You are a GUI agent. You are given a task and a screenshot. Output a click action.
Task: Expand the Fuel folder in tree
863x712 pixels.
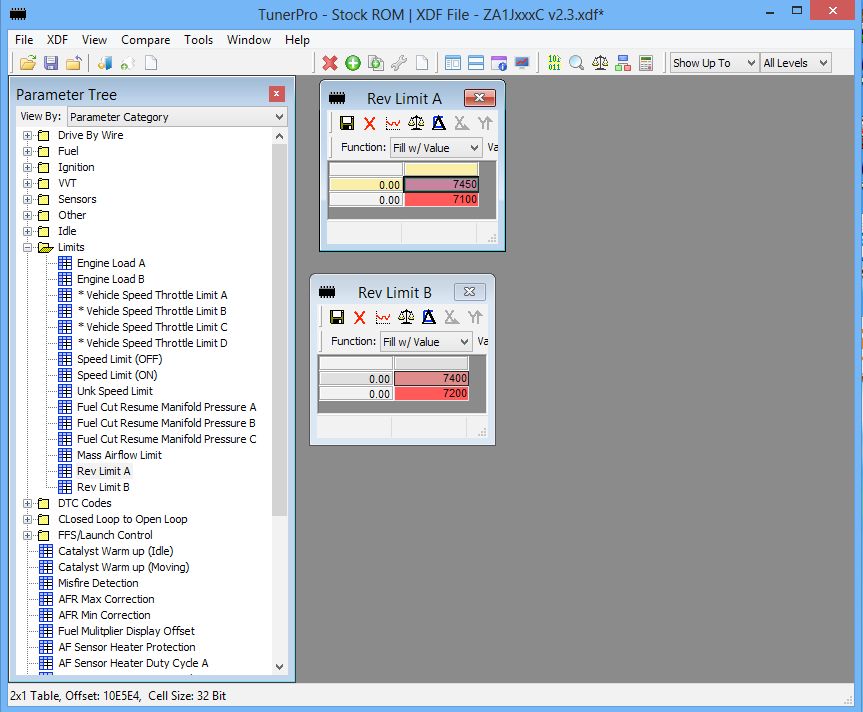(27, 151)
